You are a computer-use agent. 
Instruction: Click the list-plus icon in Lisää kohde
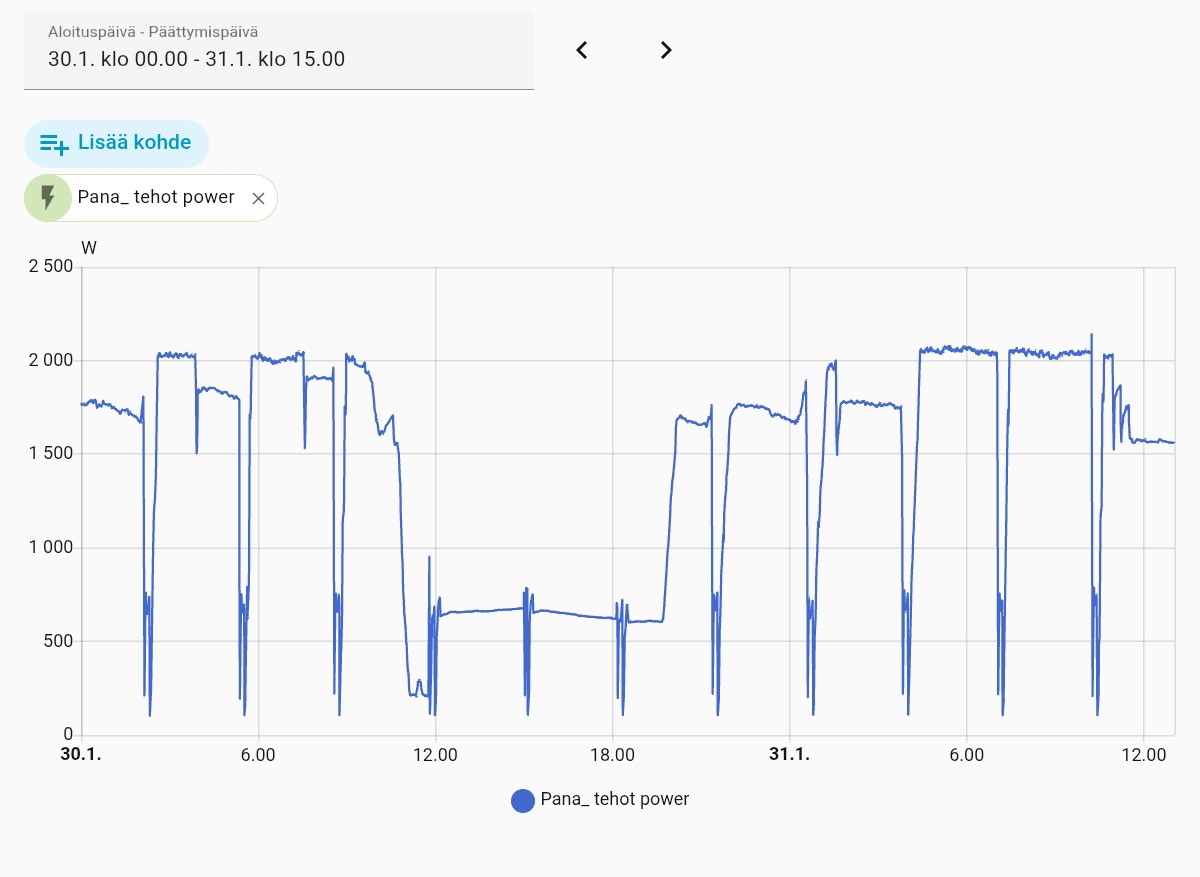point(54,144)
